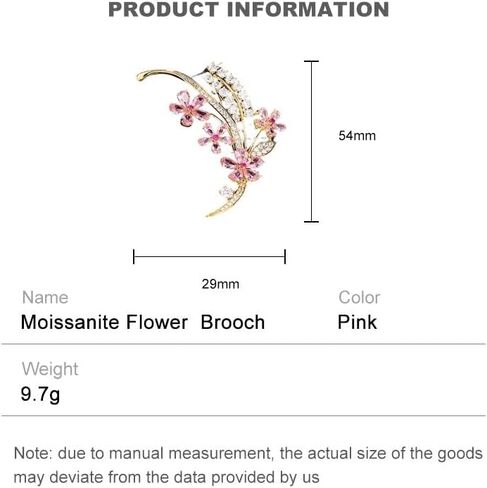Select the 54mm height label
This screenshot has height=488, width=487.
357,136
